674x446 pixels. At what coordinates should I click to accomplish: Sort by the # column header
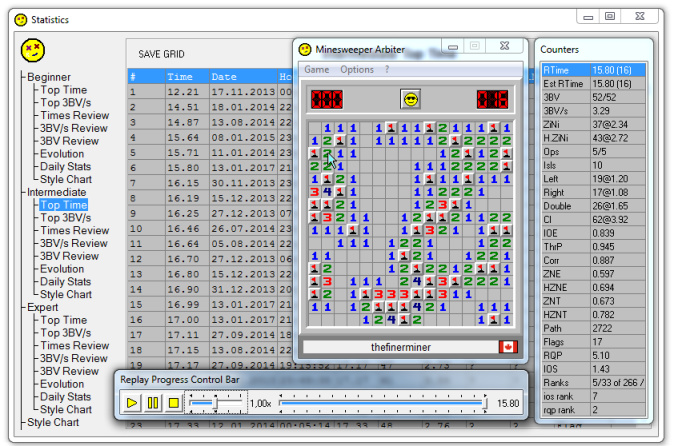coord(146,76)
